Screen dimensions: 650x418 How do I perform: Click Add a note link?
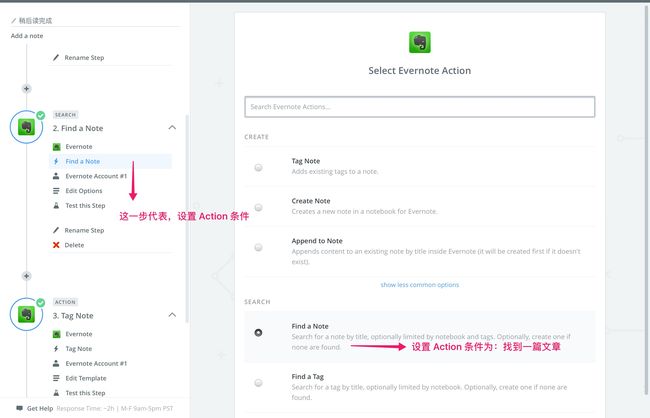point(27,36)
